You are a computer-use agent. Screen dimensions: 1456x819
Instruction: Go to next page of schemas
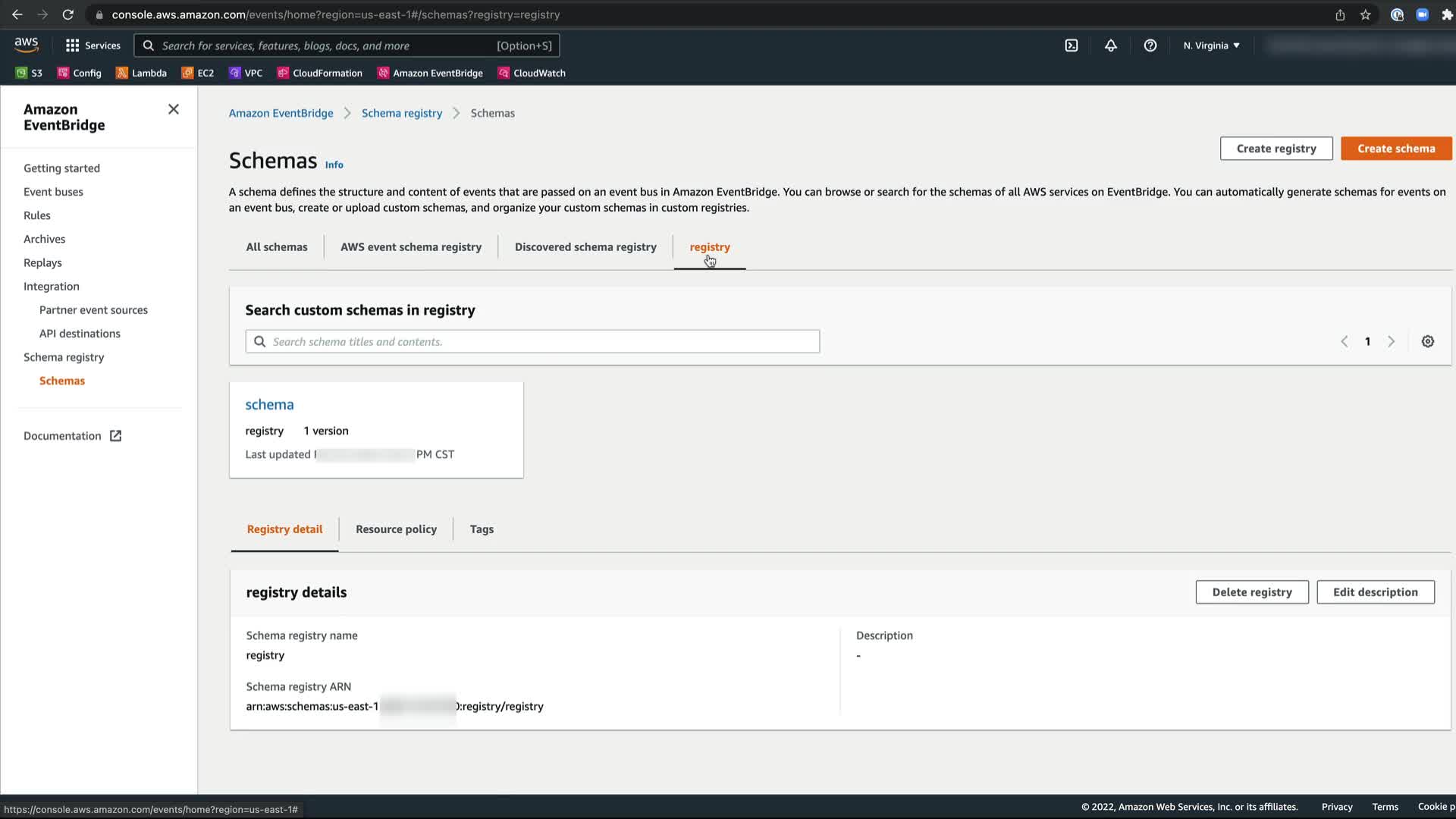(x=1391, y=341)
